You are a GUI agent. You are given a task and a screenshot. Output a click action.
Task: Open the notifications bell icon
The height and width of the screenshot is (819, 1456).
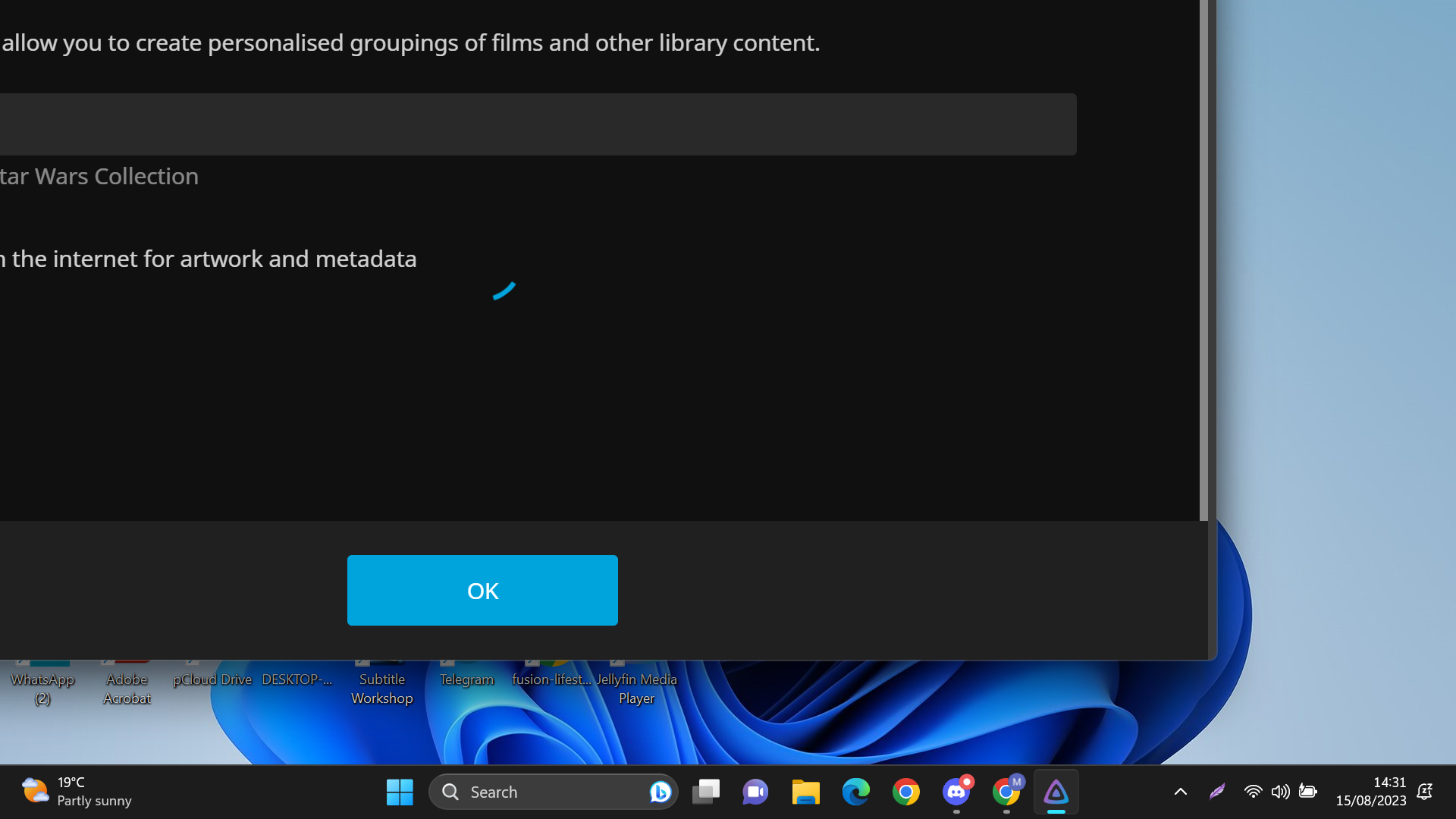[x=1425, y=792]
